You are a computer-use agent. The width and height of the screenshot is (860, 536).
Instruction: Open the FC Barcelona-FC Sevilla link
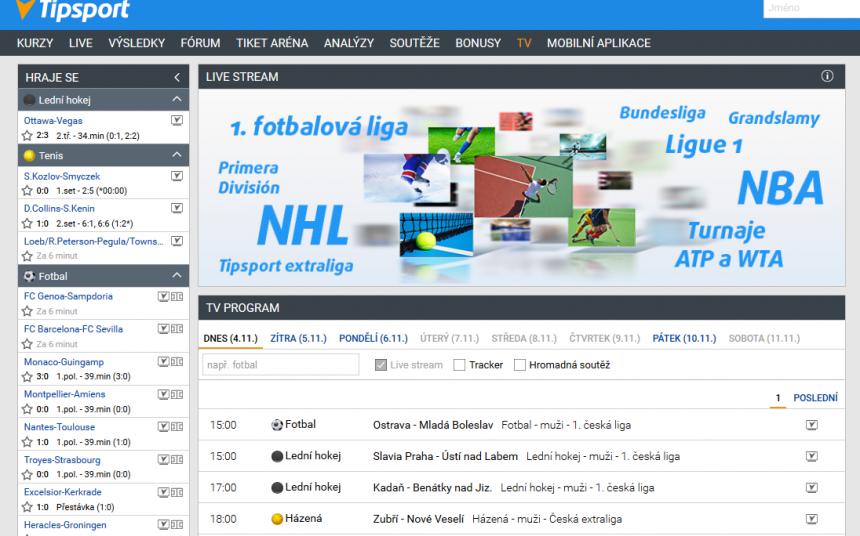pos(73,329)
